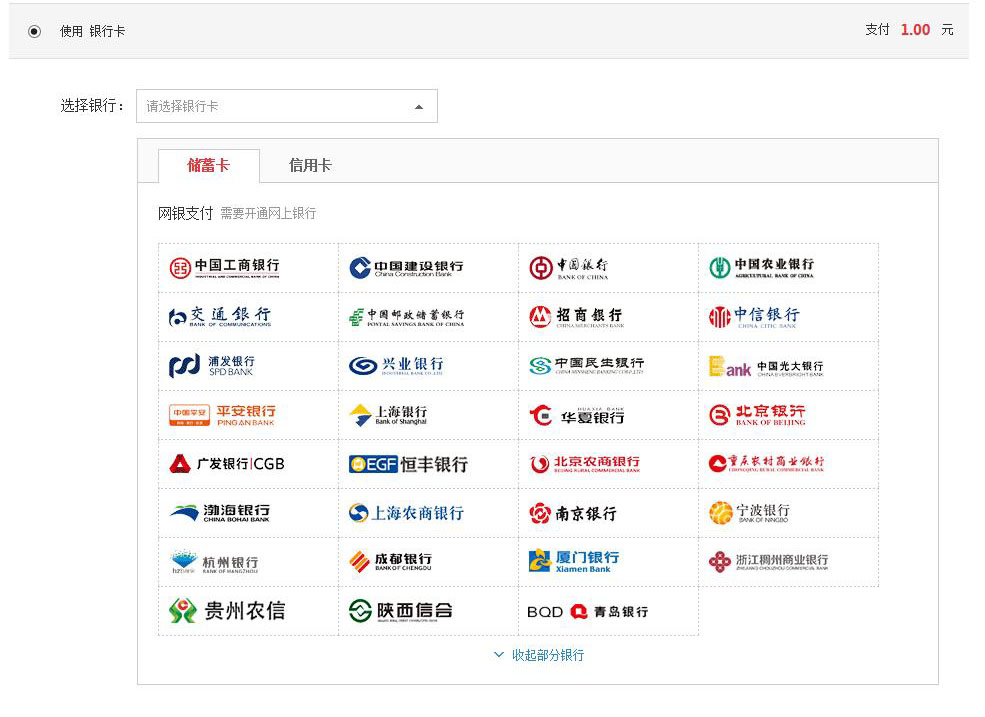Select 青岛银行 BQD logo
Screen dimensions: 985x717
click(588, 611)
